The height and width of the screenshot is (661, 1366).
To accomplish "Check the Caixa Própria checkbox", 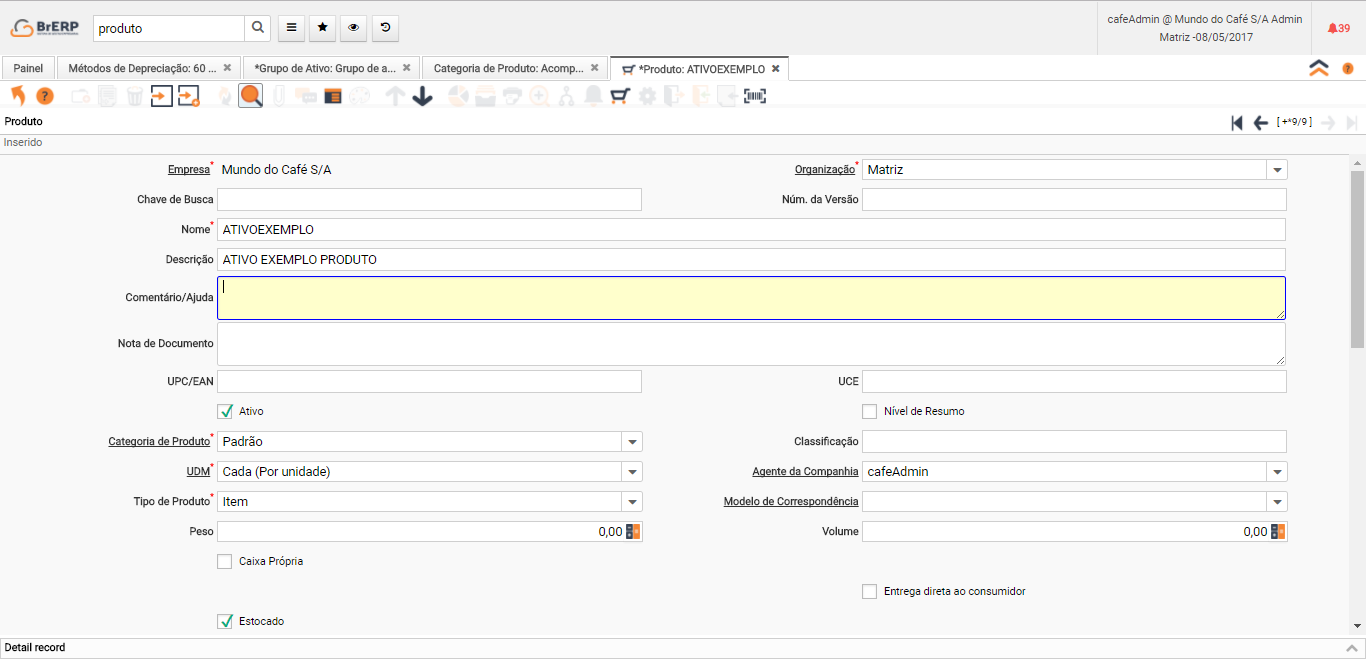I will (x=225, y=561).
